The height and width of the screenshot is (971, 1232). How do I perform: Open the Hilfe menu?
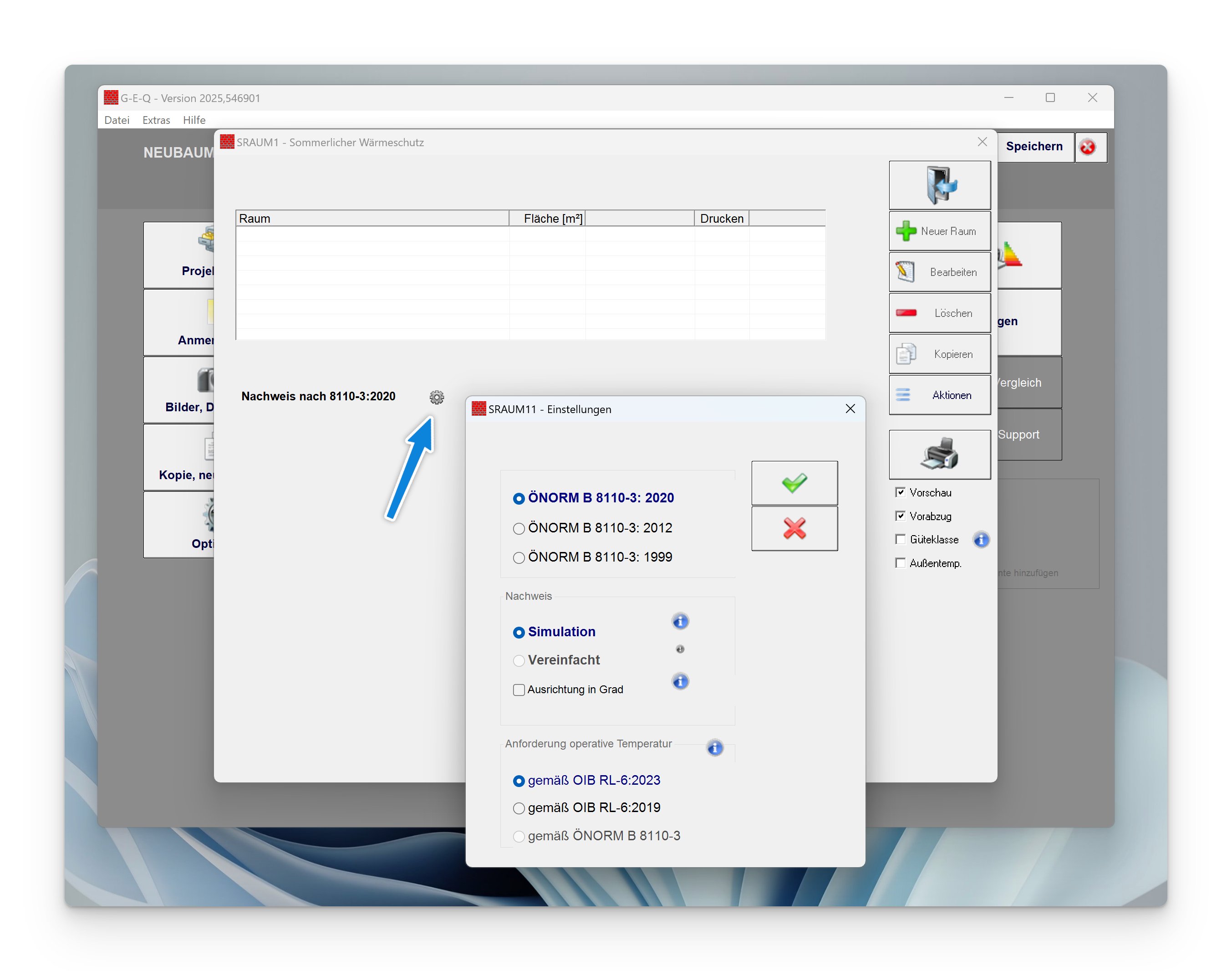pyautogui.click(x=194, y=120)
